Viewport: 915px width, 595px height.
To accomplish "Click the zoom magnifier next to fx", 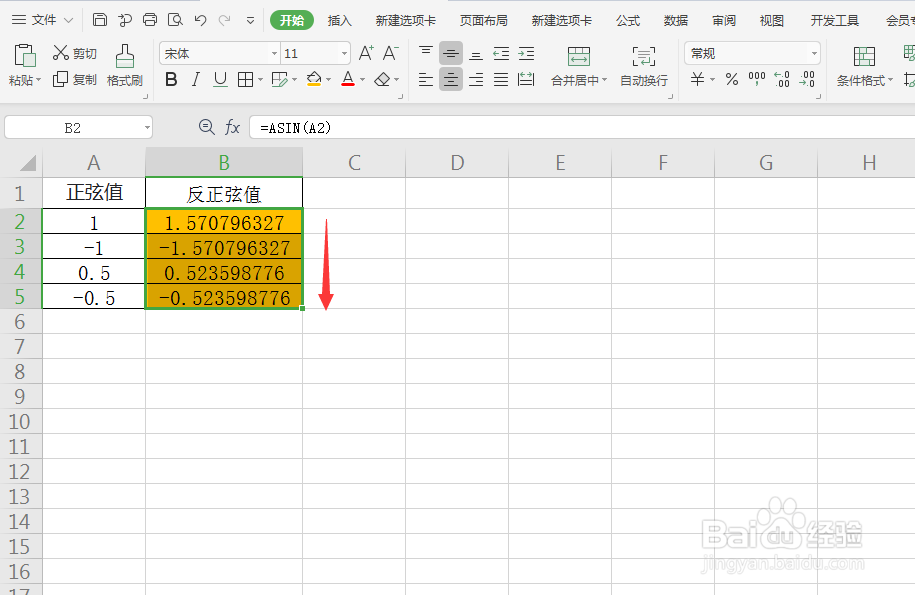I will [x=207, y=127].
